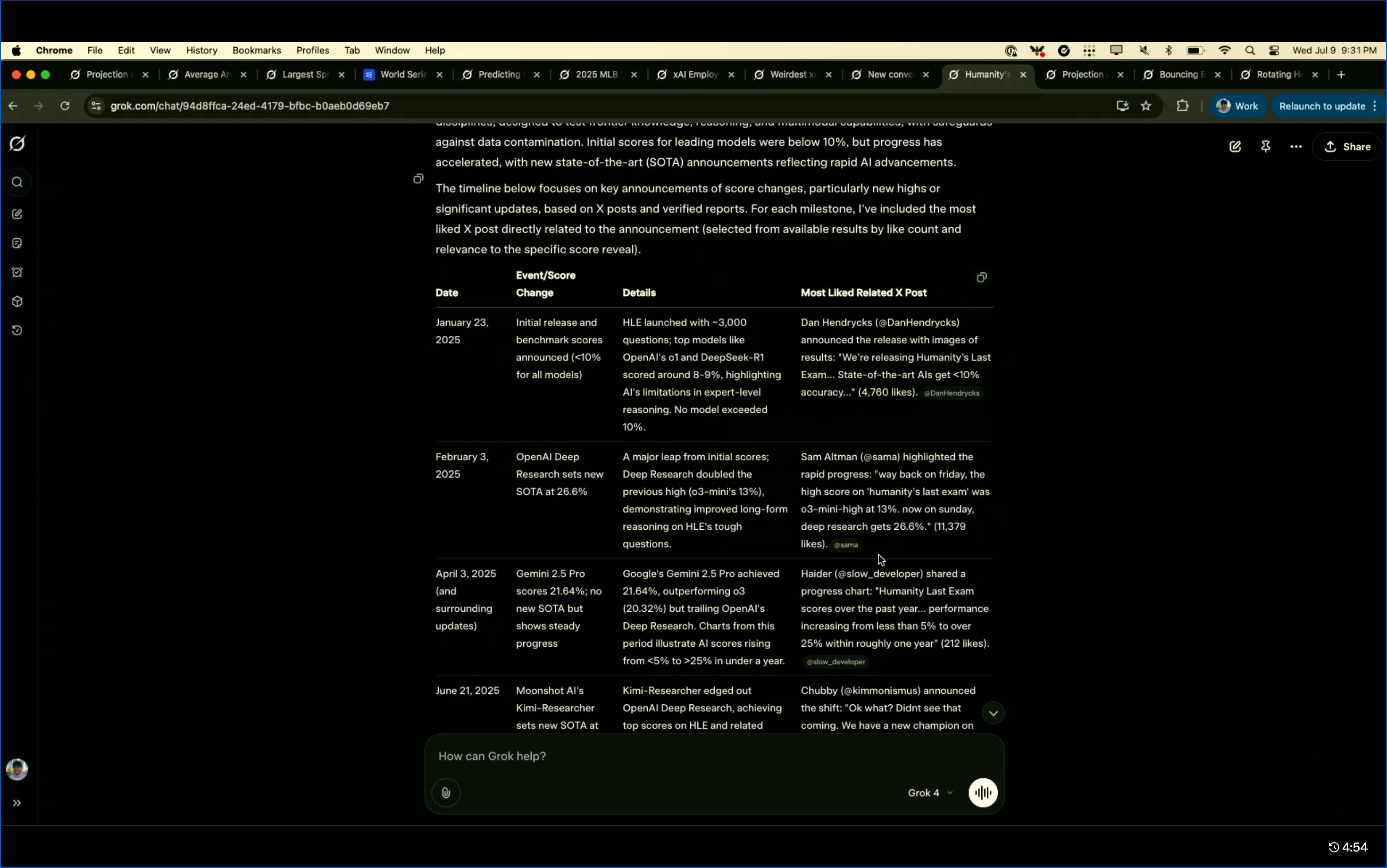Click the Grok logo in the sidebar

pos(17,143)
